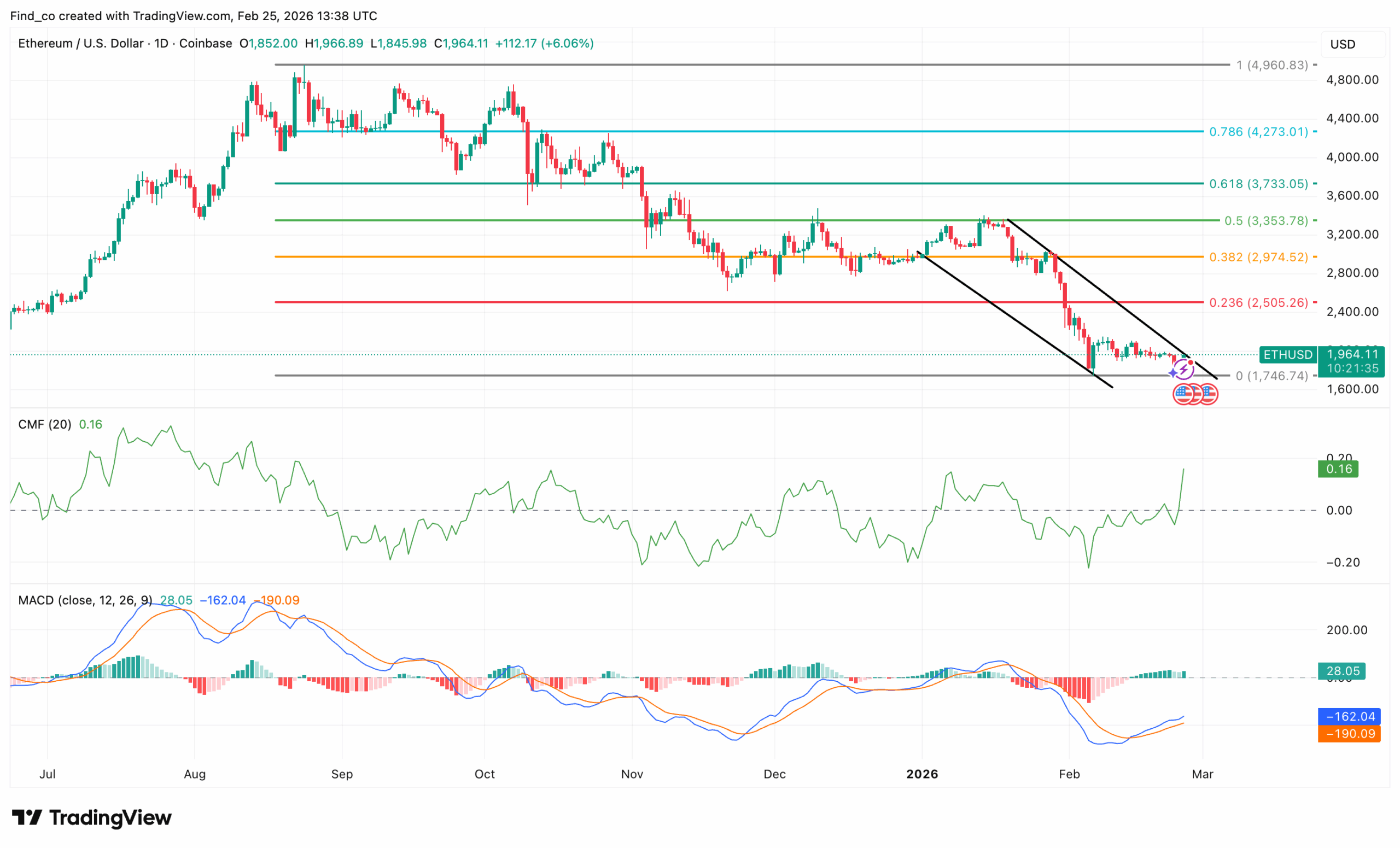This screenshot has height=848, width=1400.
Task: Click the −0.20 CMF axis label
Action: [x=1343, y=563]
